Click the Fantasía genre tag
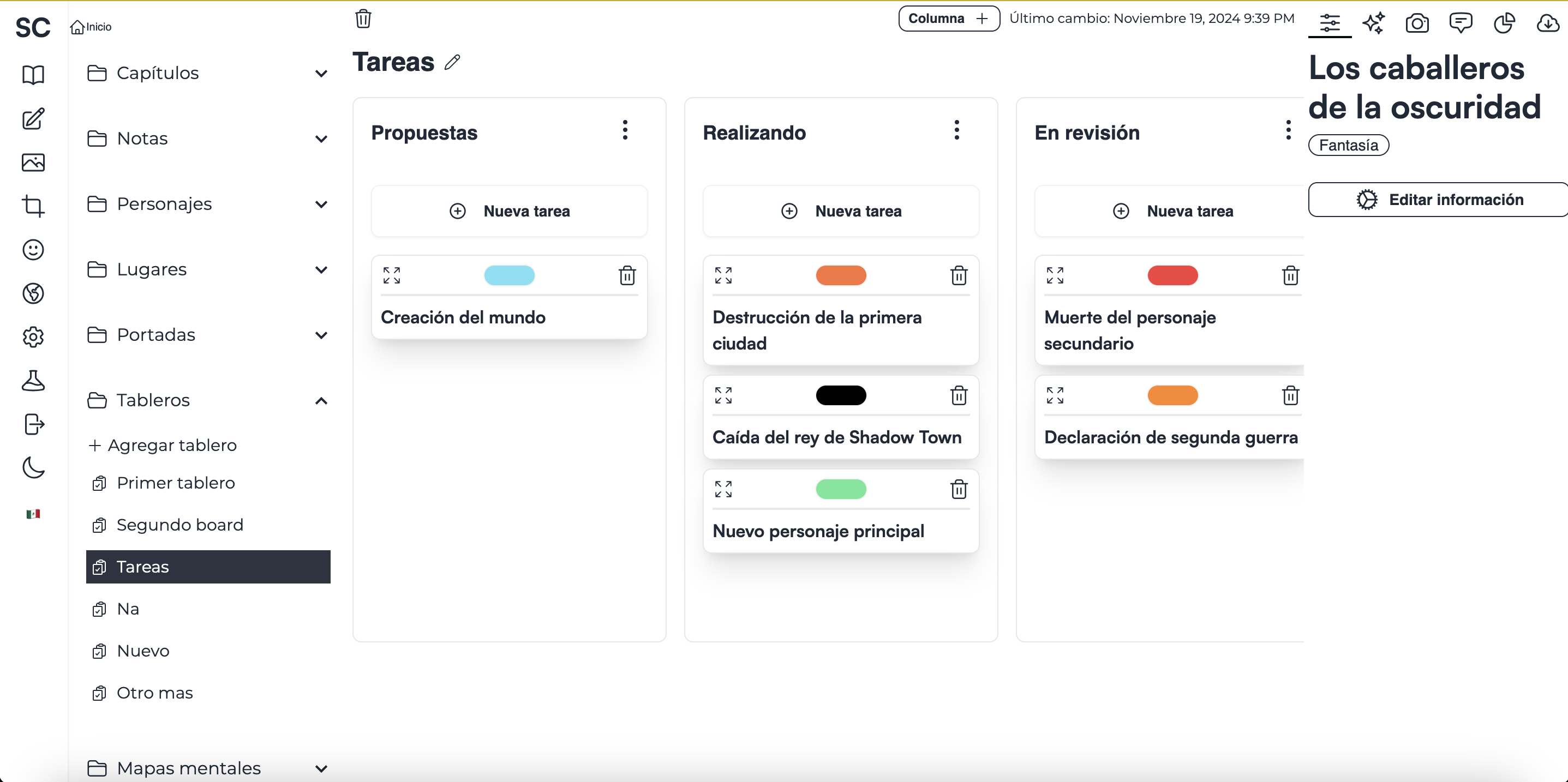 1348,146
